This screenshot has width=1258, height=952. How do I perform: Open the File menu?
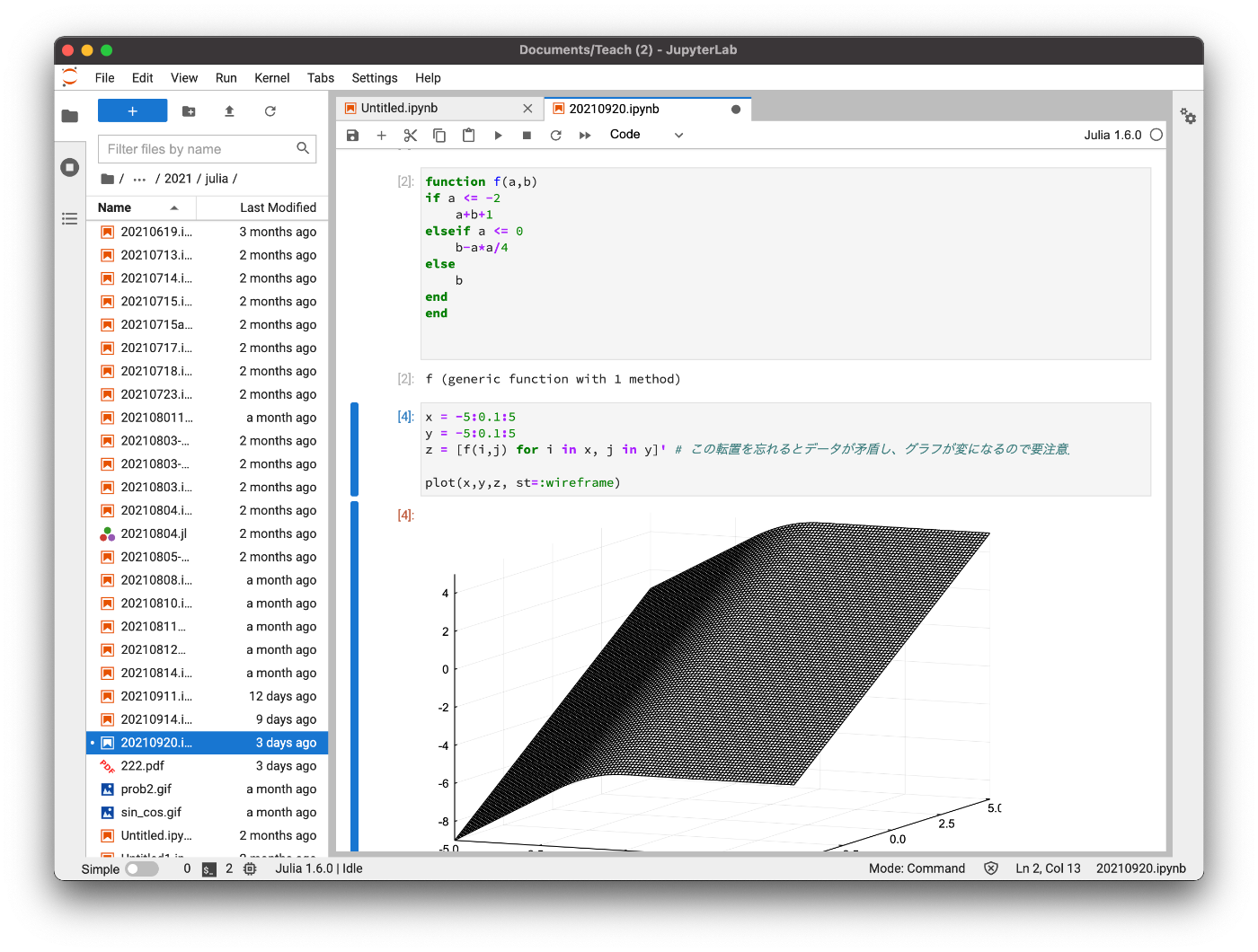pyautogui.click(x=104, y=78)
